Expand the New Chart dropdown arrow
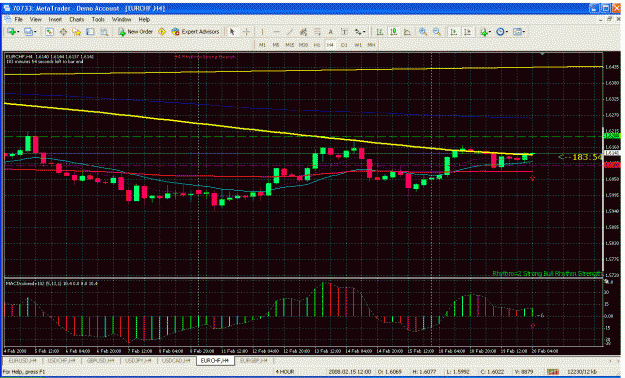This screenshot has width=625, height=378. pos(18,32)
